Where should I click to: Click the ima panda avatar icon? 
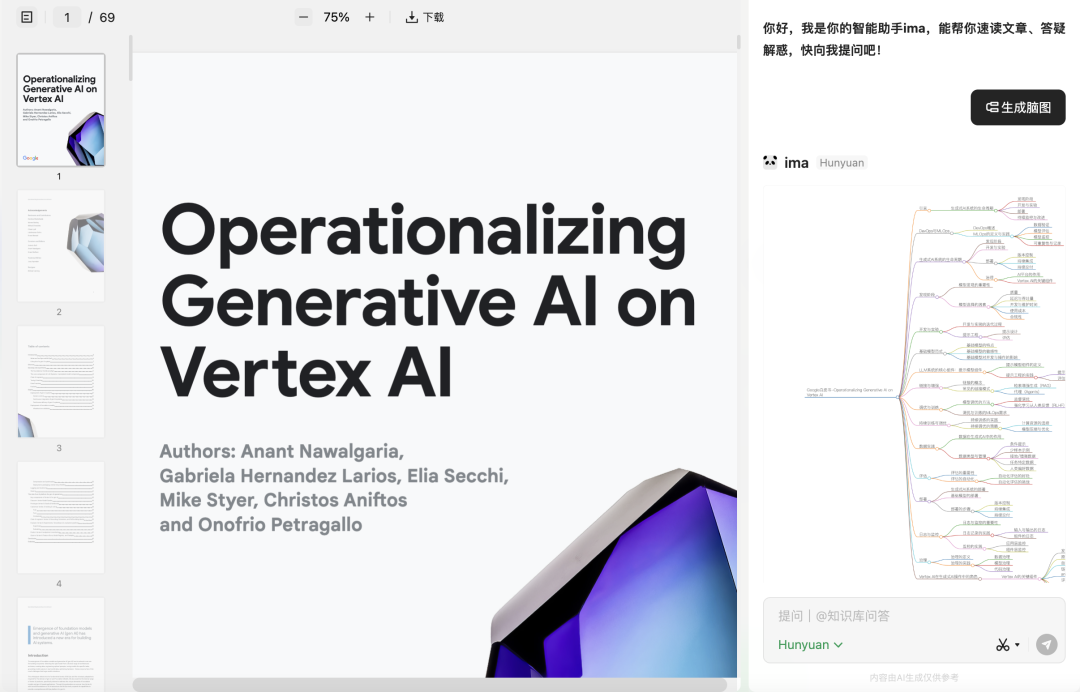[770, 162]
